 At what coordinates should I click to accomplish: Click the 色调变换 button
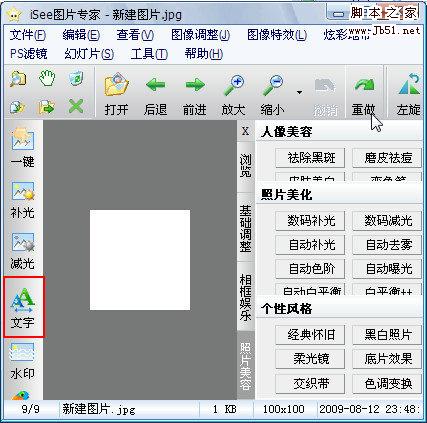coord(387,383)
